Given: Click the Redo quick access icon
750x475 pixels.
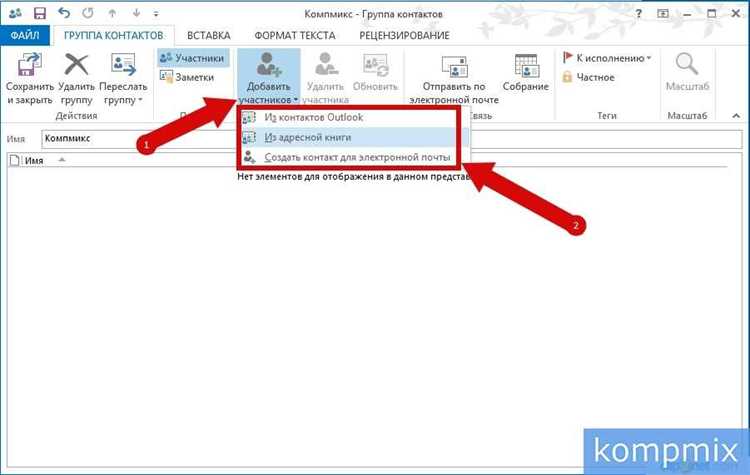Looking at the screenshot, I should click(88, 13).
